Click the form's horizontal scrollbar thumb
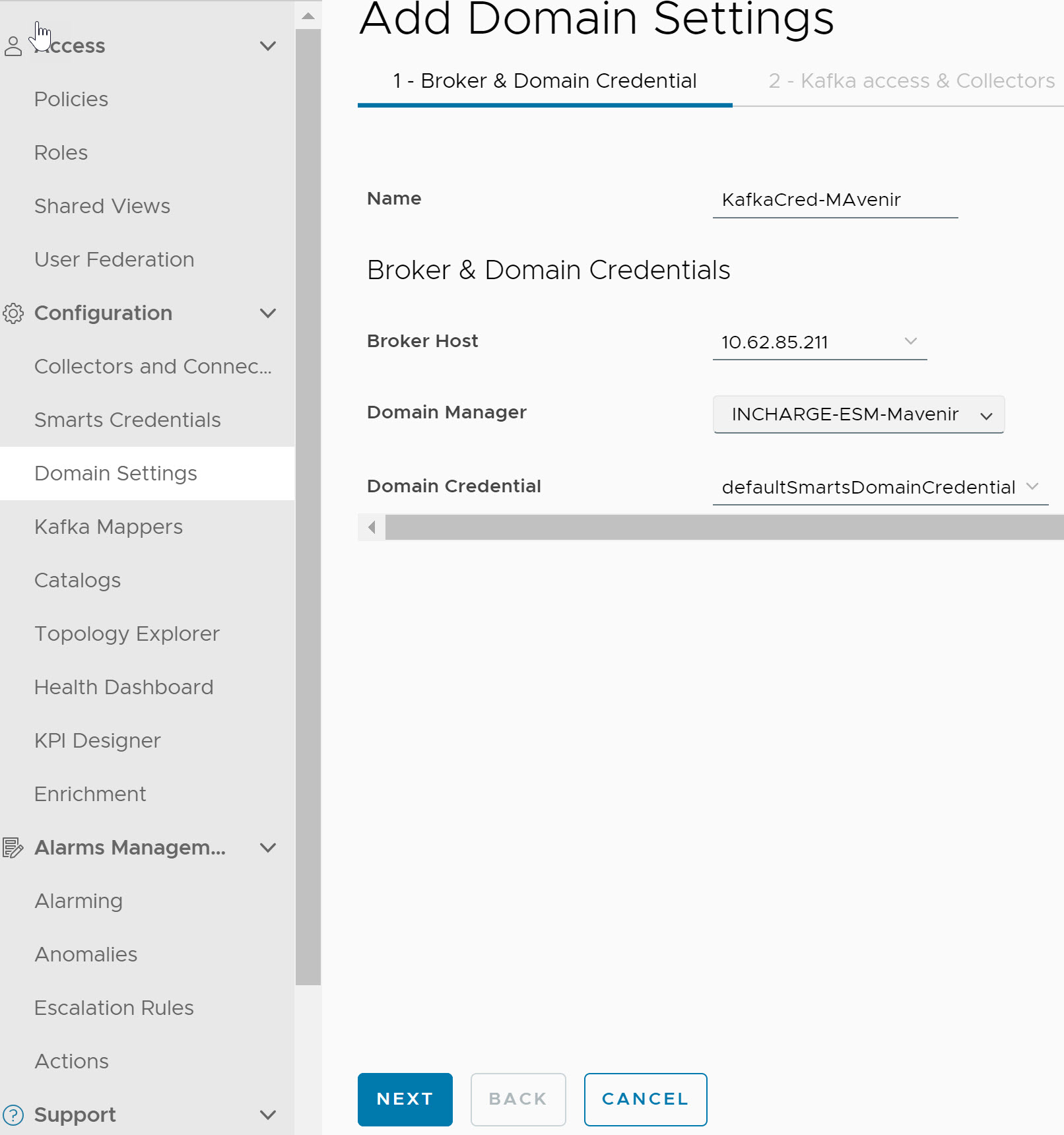The height and width of the screenshot is (1135, 1064). click(x=725, y=527)
